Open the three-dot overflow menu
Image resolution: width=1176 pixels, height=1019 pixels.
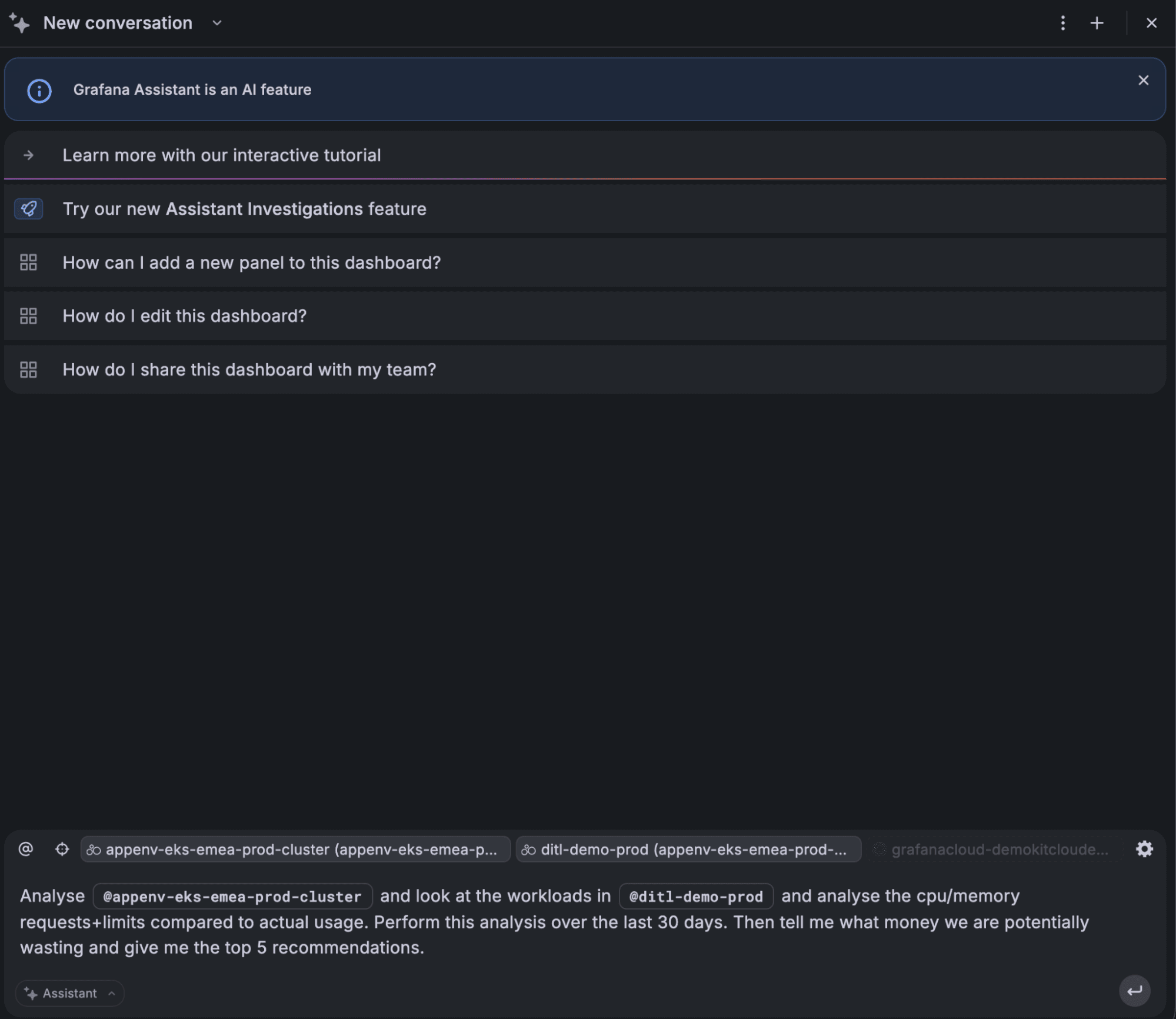point(1062,23)
